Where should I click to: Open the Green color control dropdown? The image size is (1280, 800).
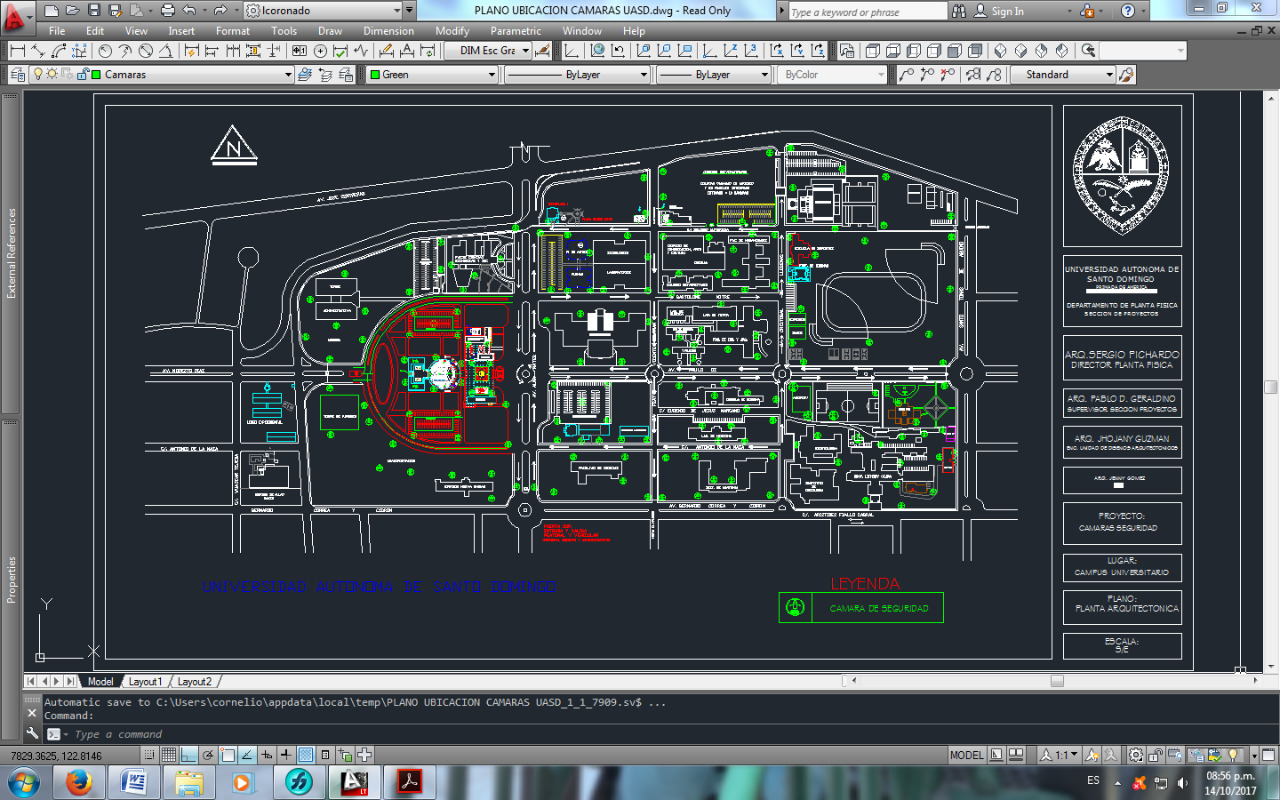coord(491,75)
